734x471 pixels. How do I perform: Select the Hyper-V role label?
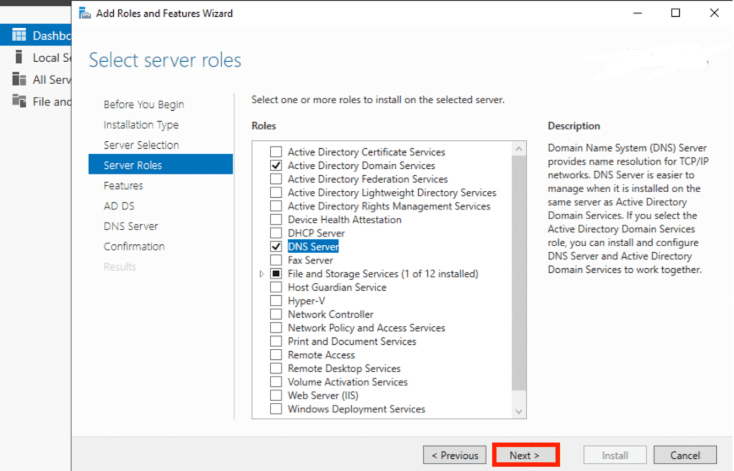(306, 301)
